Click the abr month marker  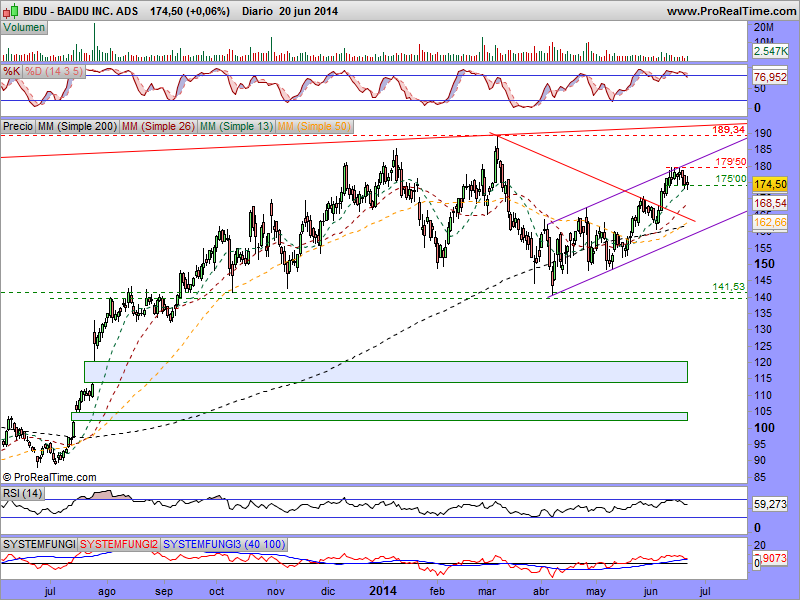(x=541, y=591)
